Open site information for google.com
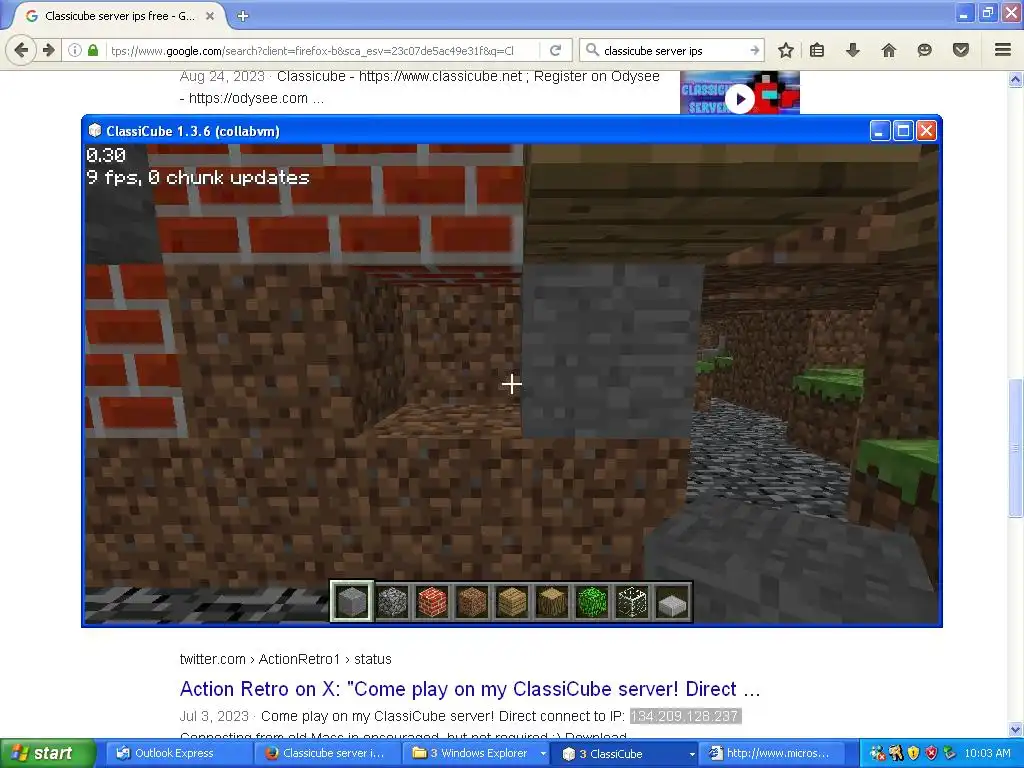 pyautogui.click(x=75, y=50)
